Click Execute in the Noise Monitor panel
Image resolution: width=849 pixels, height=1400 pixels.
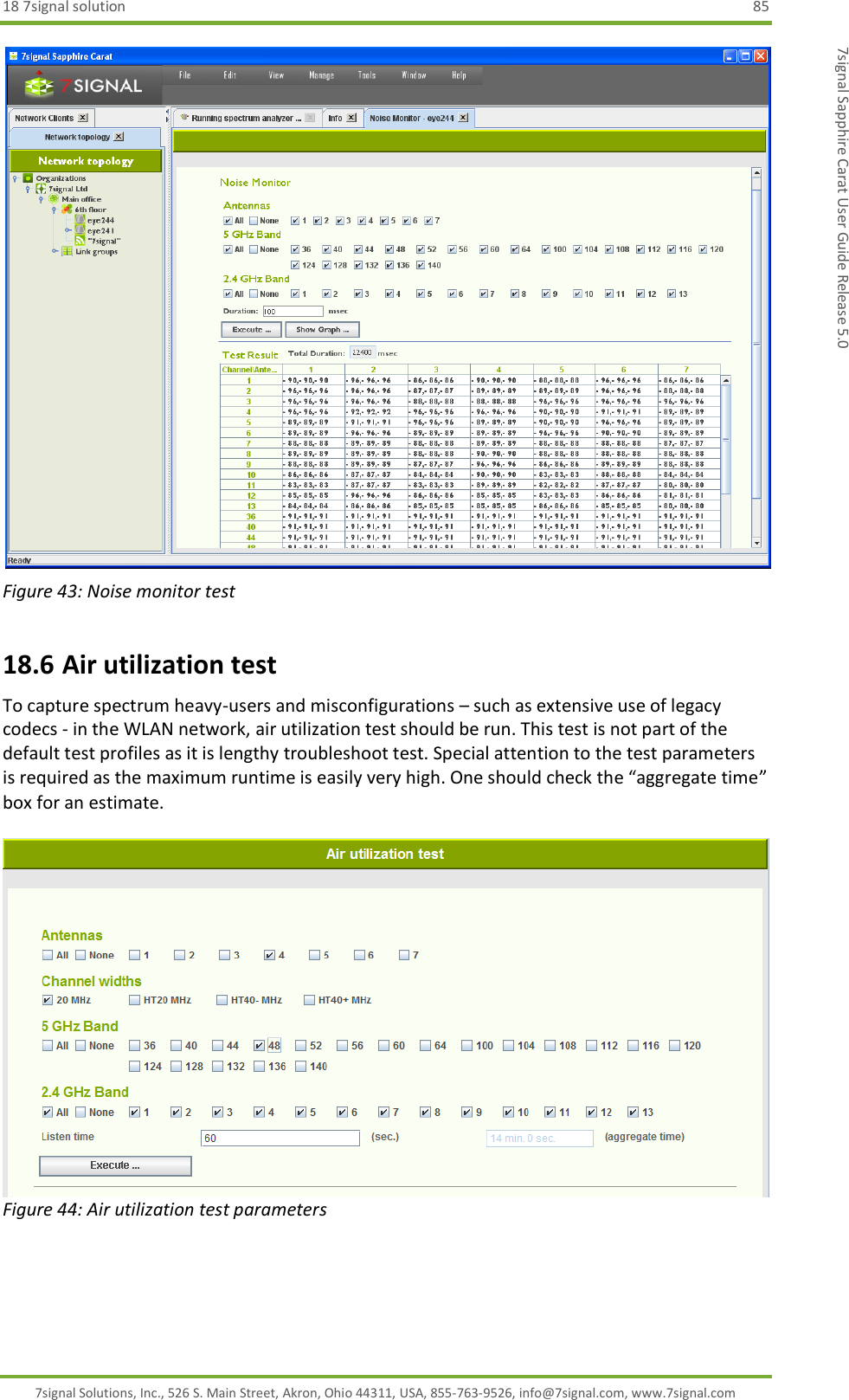[x=252, y=330]
